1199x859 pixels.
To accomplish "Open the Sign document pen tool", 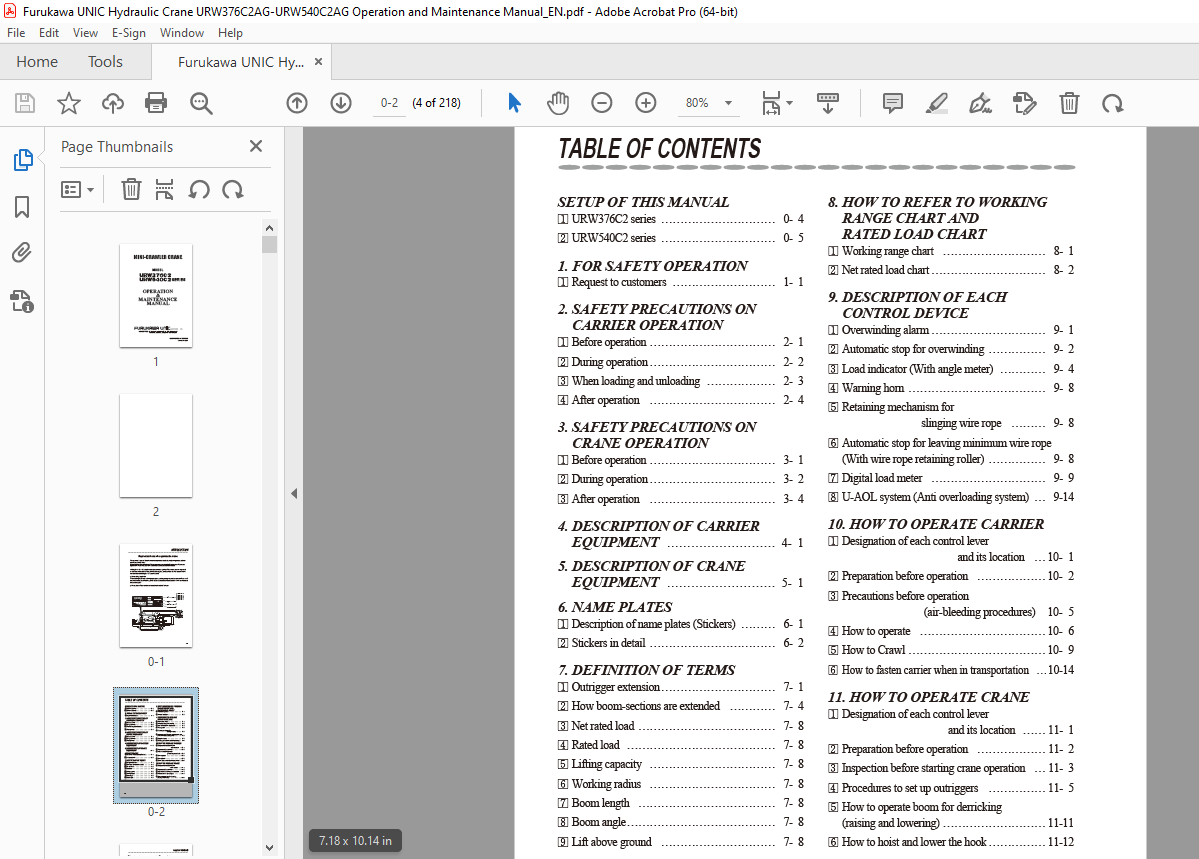I will pyautogui.click(x=980, y=102).
